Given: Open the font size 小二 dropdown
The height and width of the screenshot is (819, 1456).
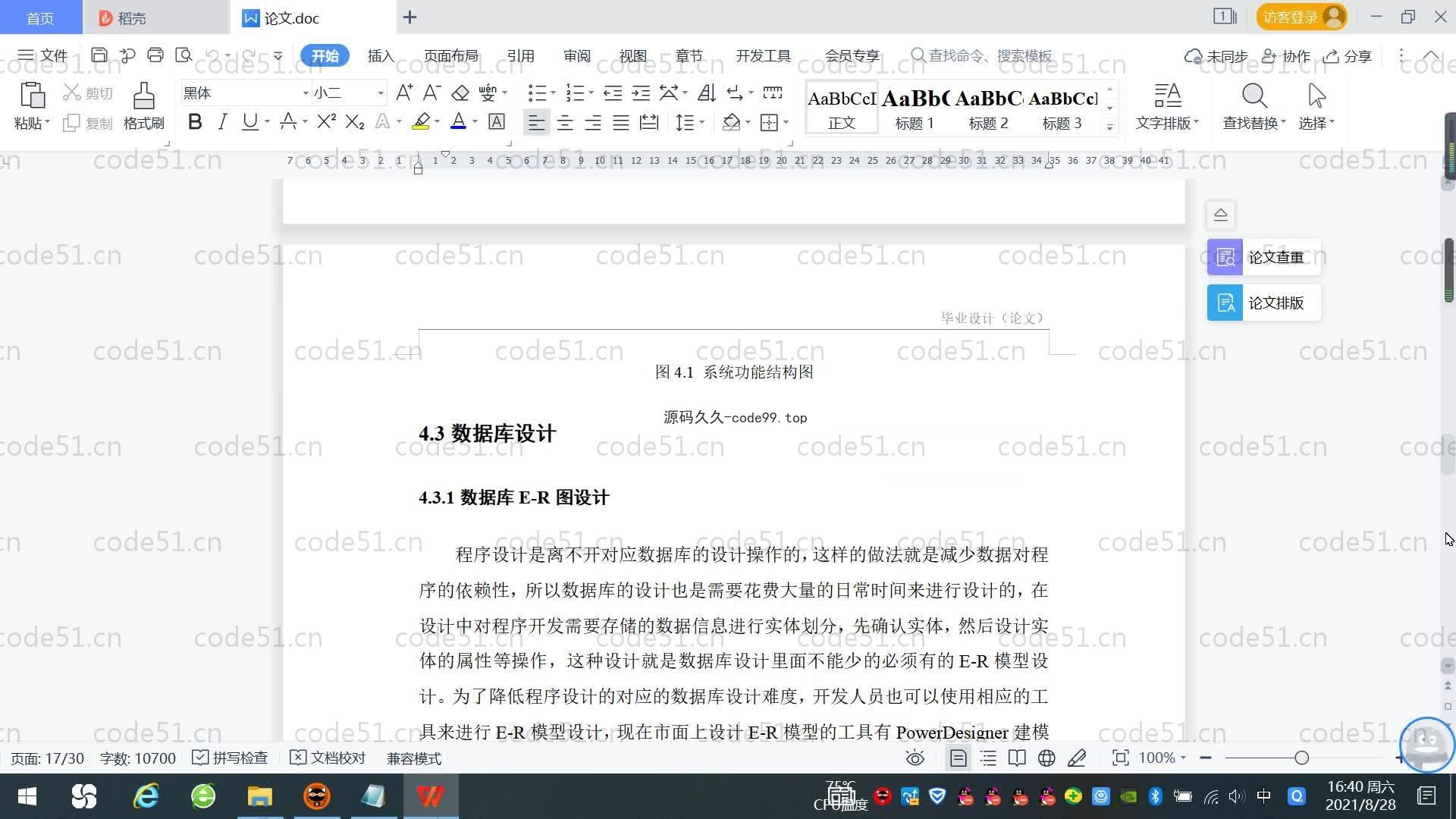Looking at the screenshot, I should click(x=381, y=93).
